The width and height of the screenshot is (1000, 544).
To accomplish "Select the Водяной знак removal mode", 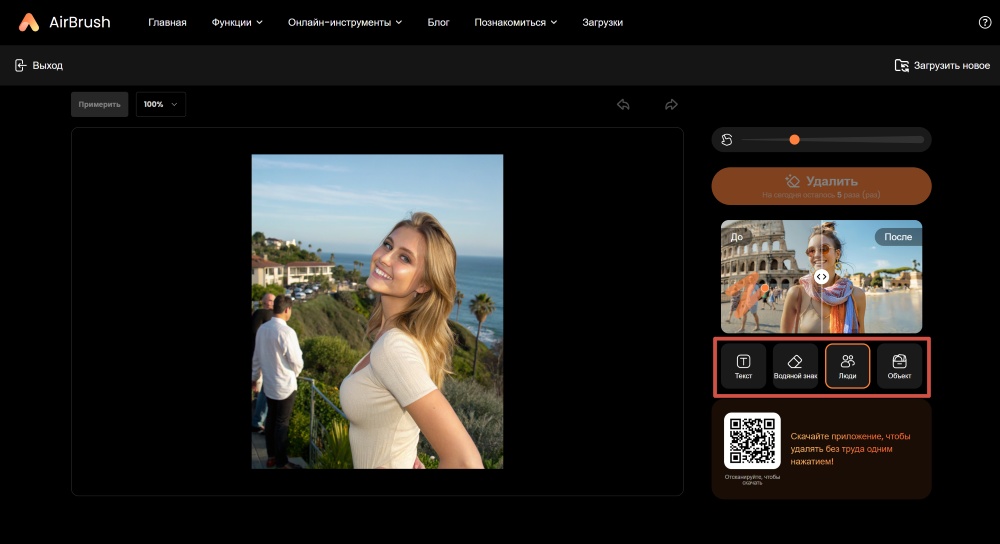I will click(x=795, y=366).
